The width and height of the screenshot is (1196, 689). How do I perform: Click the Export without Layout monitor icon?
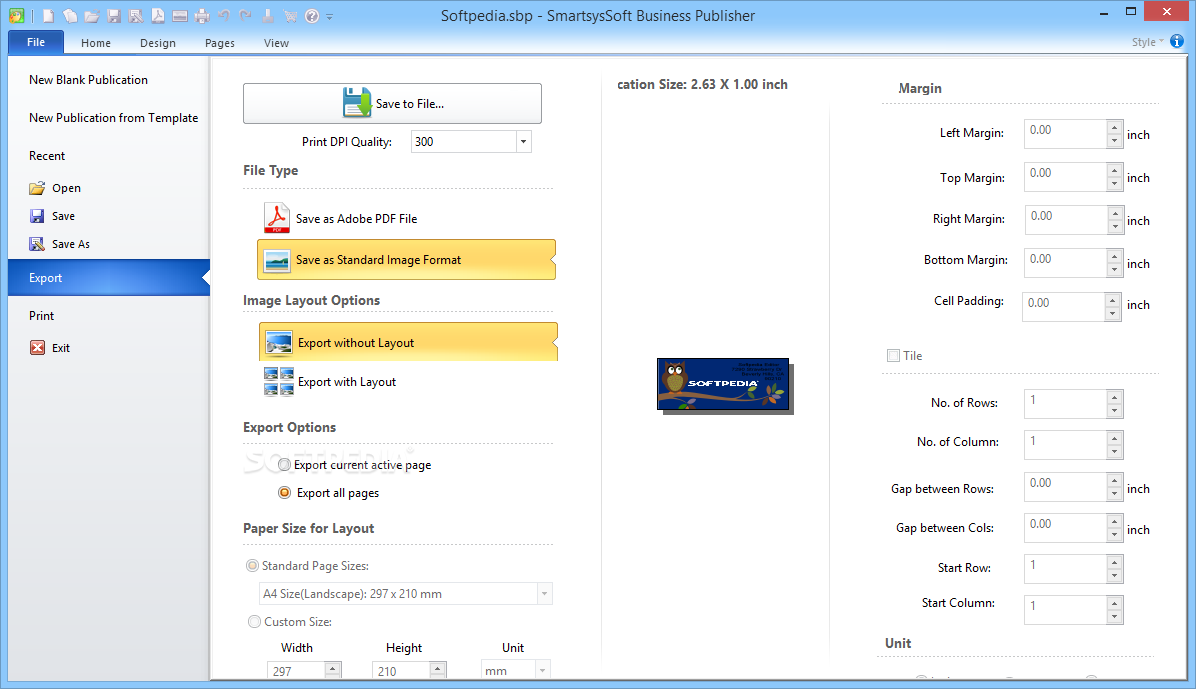tap(278, 343)
